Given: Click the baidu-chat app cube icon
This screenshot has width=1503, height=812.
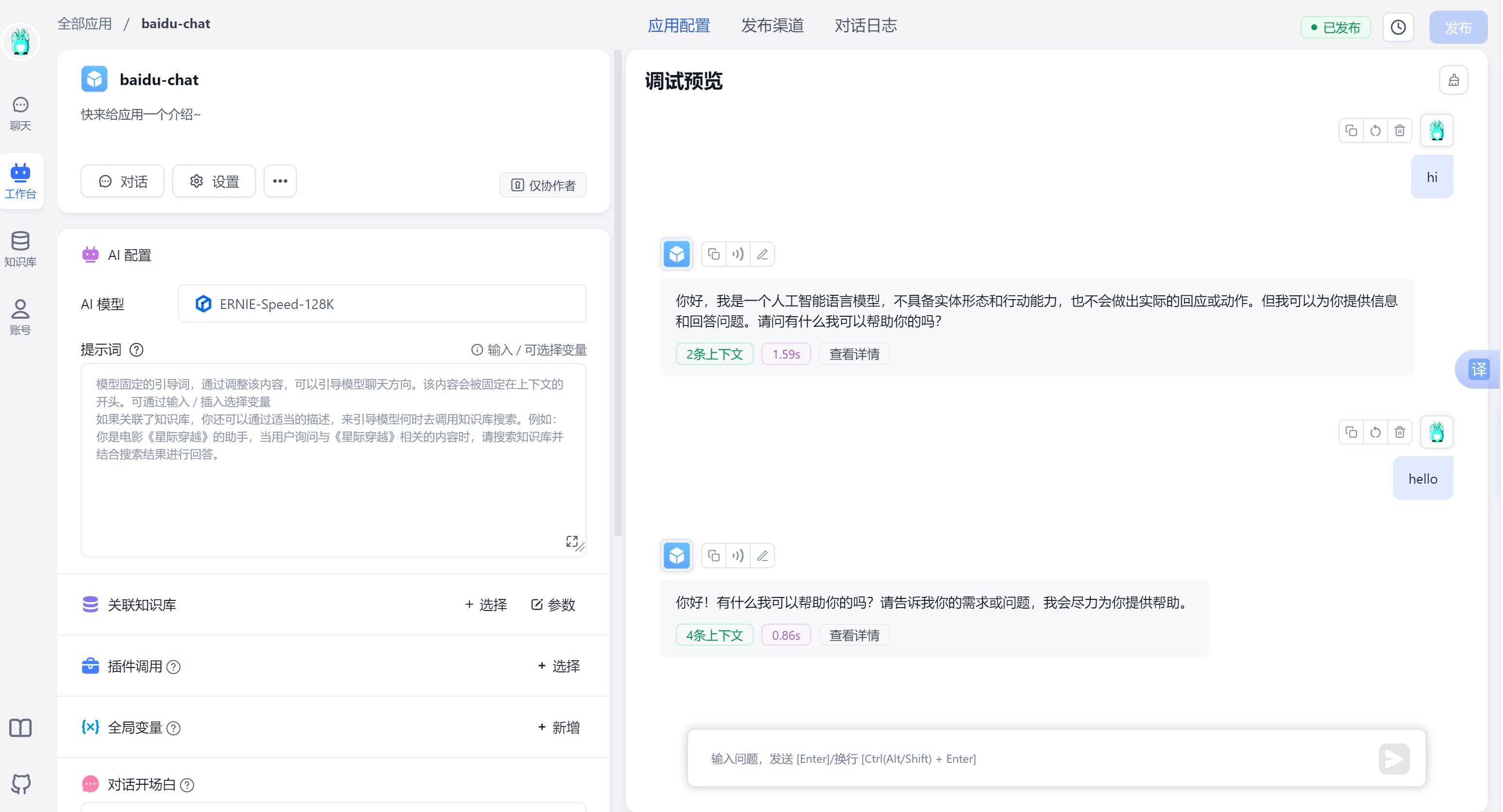Looking at the screenshot, I should 94,79.
